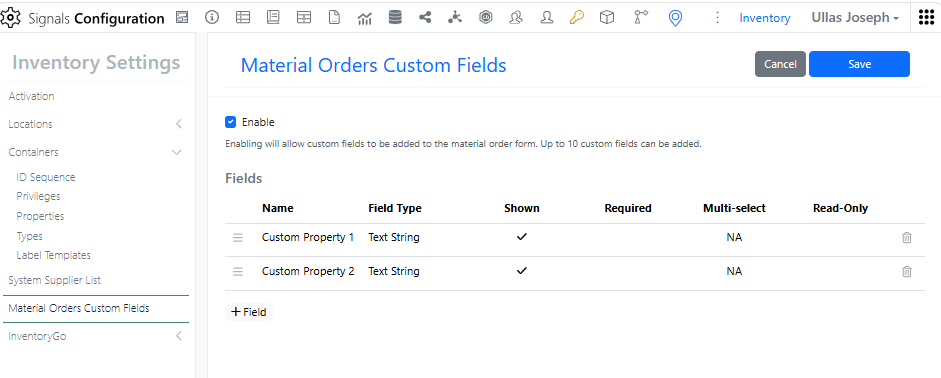Open Types under Containers

point(29,236)
